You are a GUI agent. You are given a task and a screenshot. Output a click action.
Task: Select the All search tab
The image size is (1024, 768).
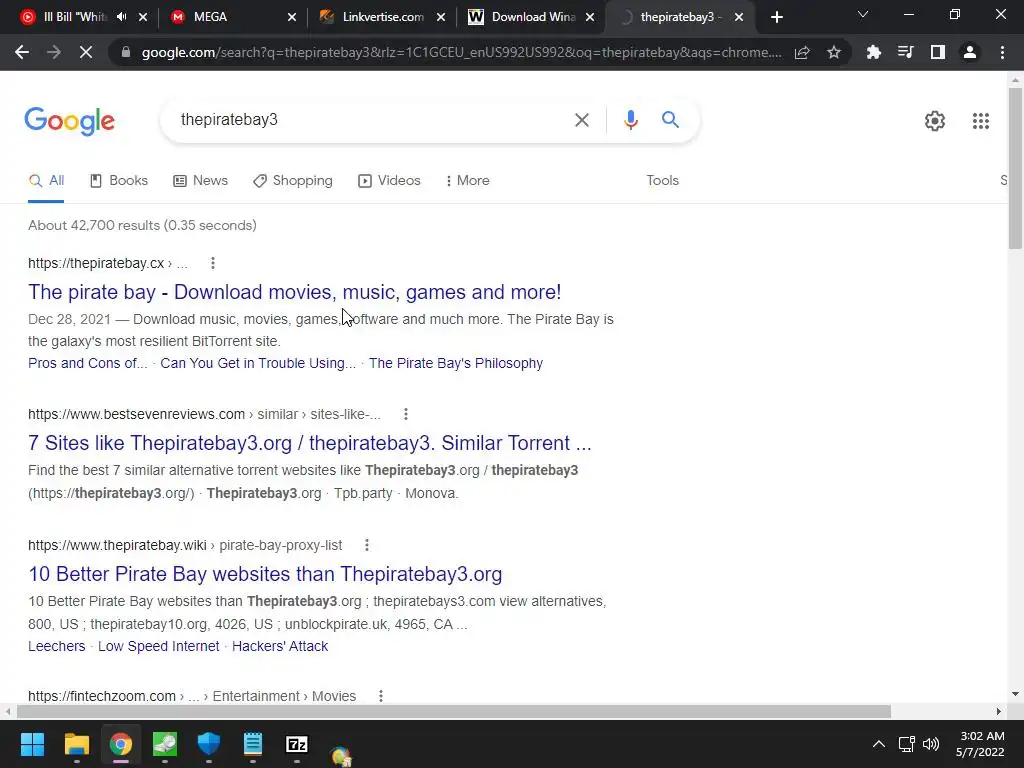point(46,180)
